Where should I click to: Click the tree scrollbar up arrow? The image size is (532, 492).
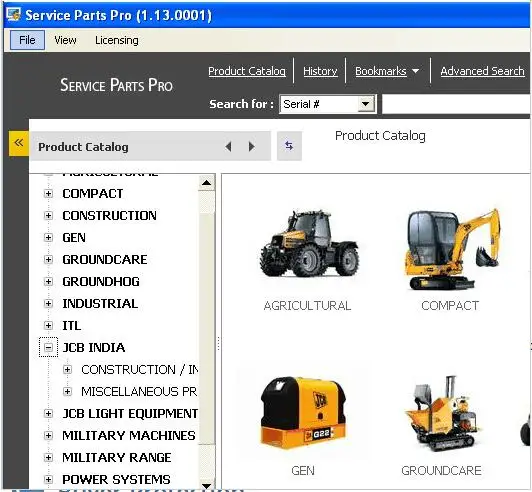pos(206,183)
